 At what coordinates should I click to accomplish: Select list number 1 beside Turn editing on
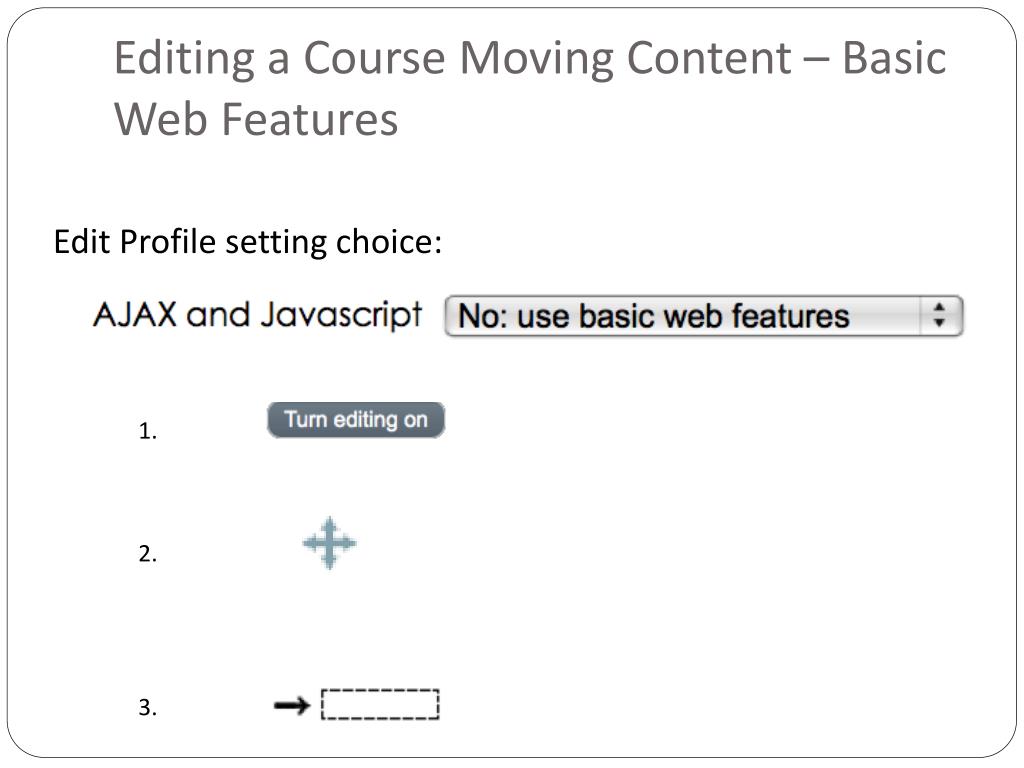(148, 433)
